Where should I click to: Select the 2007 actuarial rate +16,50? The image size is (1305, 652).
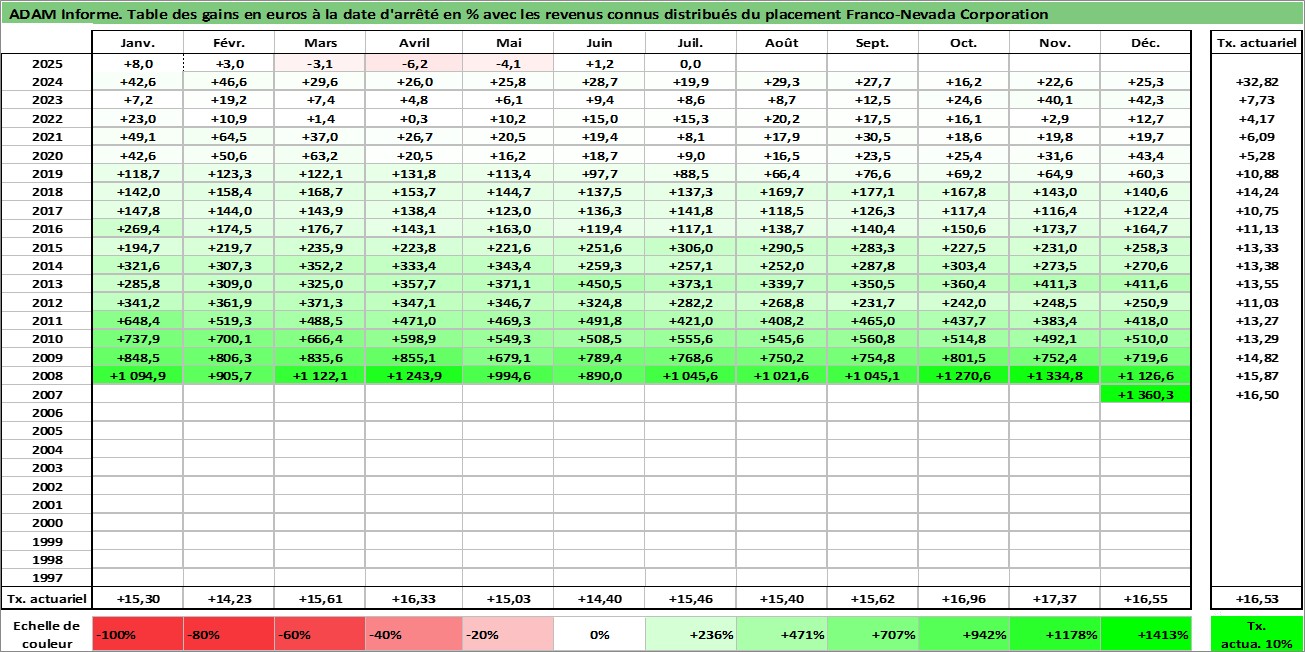pos(1257,394)
